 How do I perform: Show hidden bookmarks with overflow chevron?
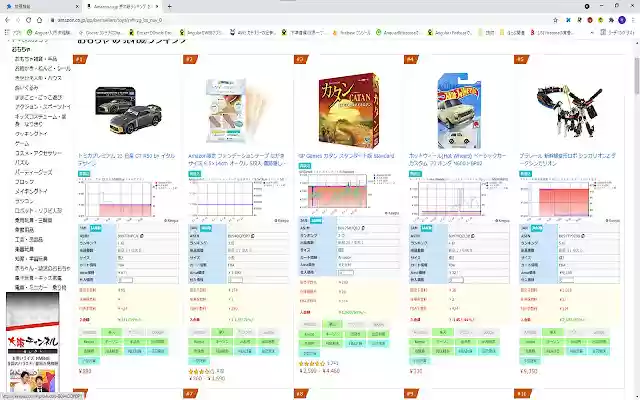(592, 32)
